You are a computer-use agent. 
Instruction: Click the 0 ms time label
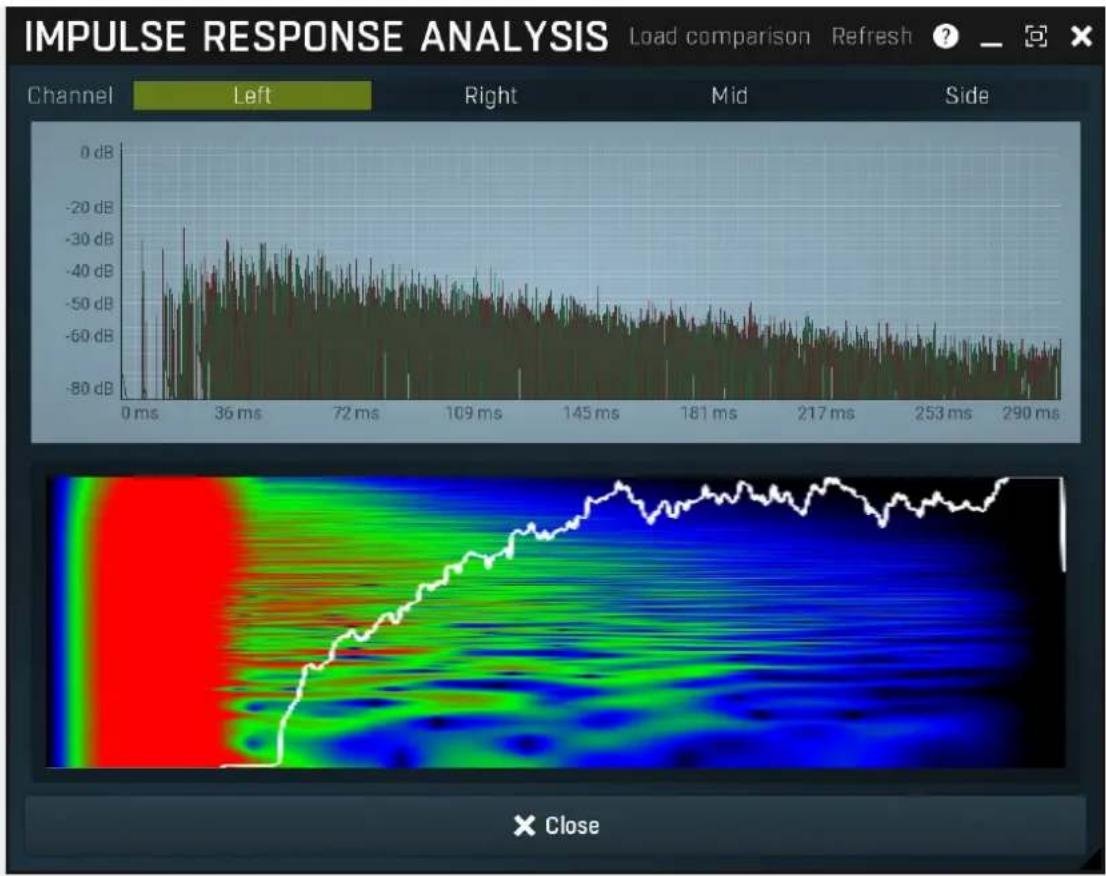click(x=140, y=413)
